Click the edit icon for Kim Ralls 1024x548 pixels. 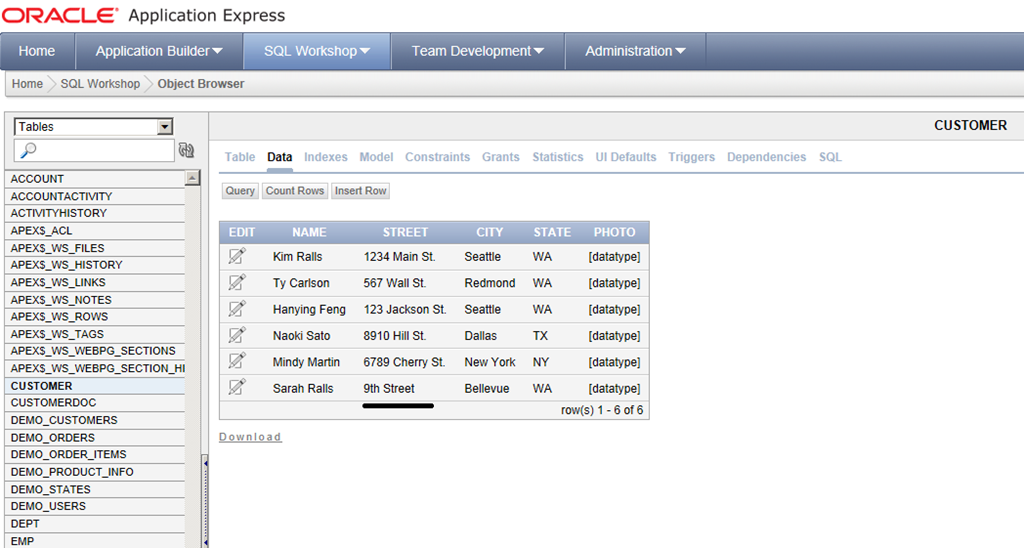[x=237, y=256]
